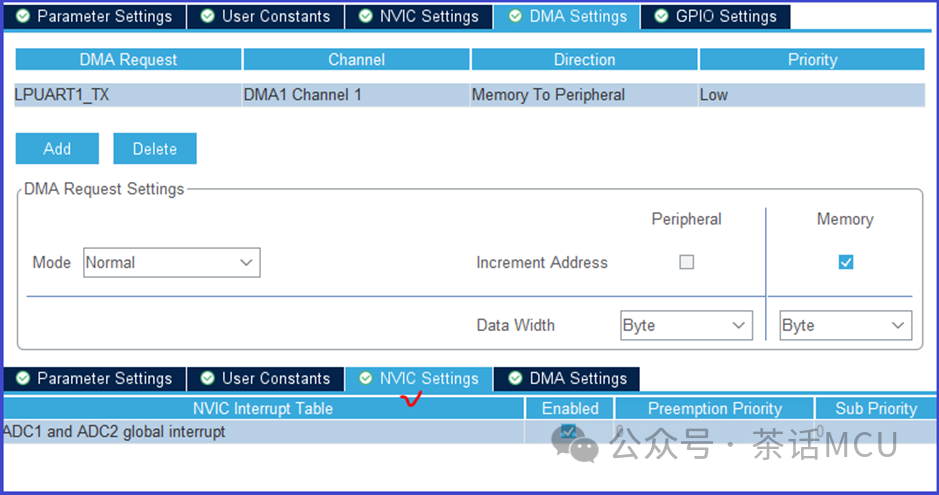Click the Delete DMA request button
Image resolution: width=939 pixels, height=495 pixels.
[x=155, y=148]
